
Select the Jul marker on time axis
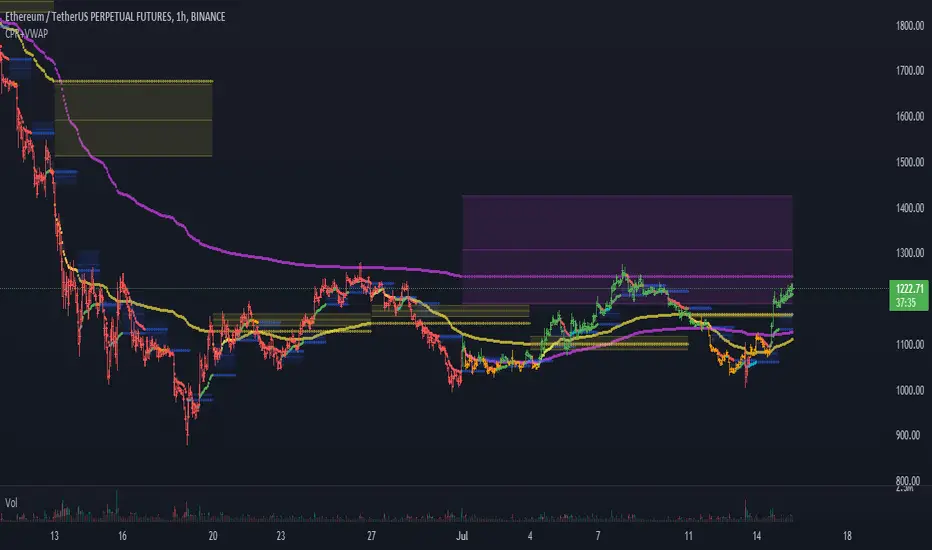click(x=462, y=536)
